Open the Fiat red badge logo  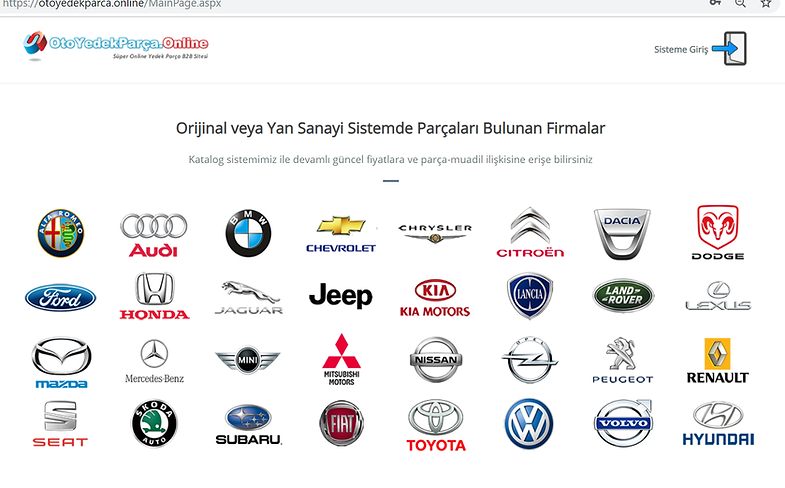point(341,423)
